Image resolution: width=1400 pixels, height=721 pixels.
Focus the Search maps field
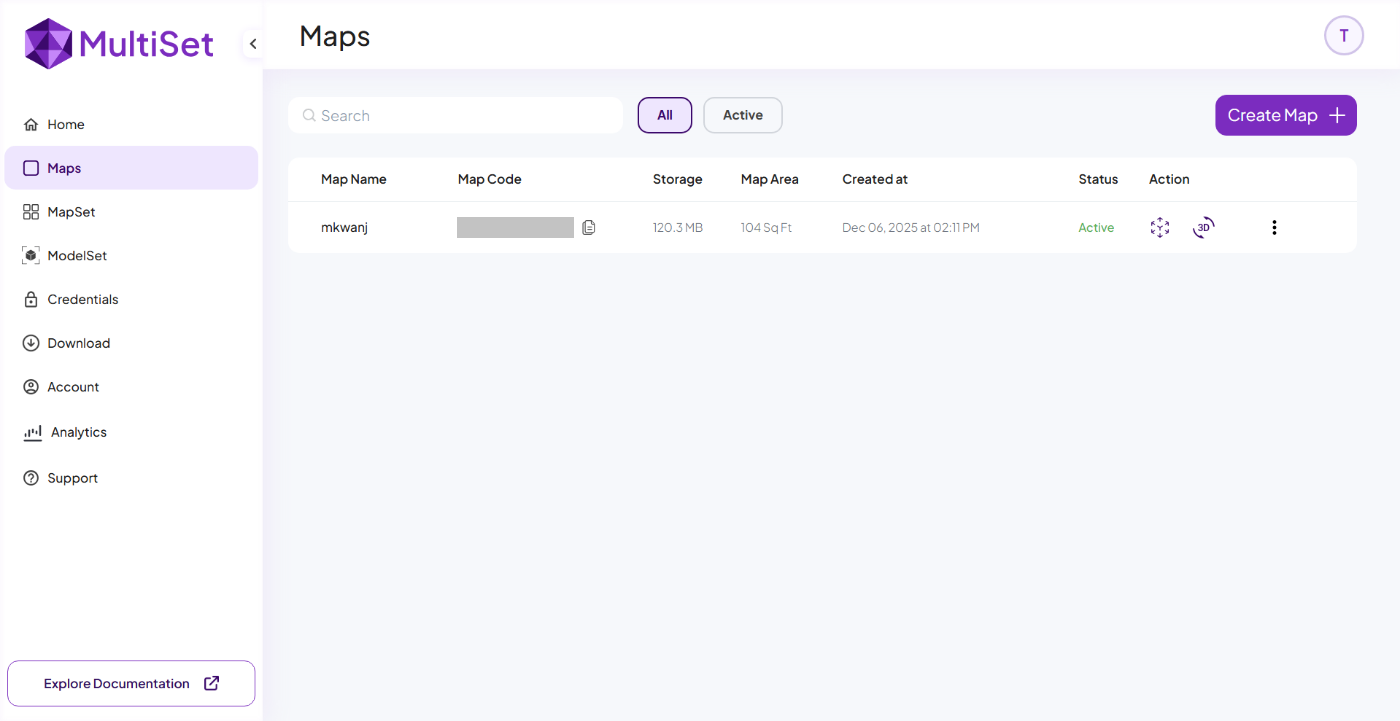pos(456,115)
